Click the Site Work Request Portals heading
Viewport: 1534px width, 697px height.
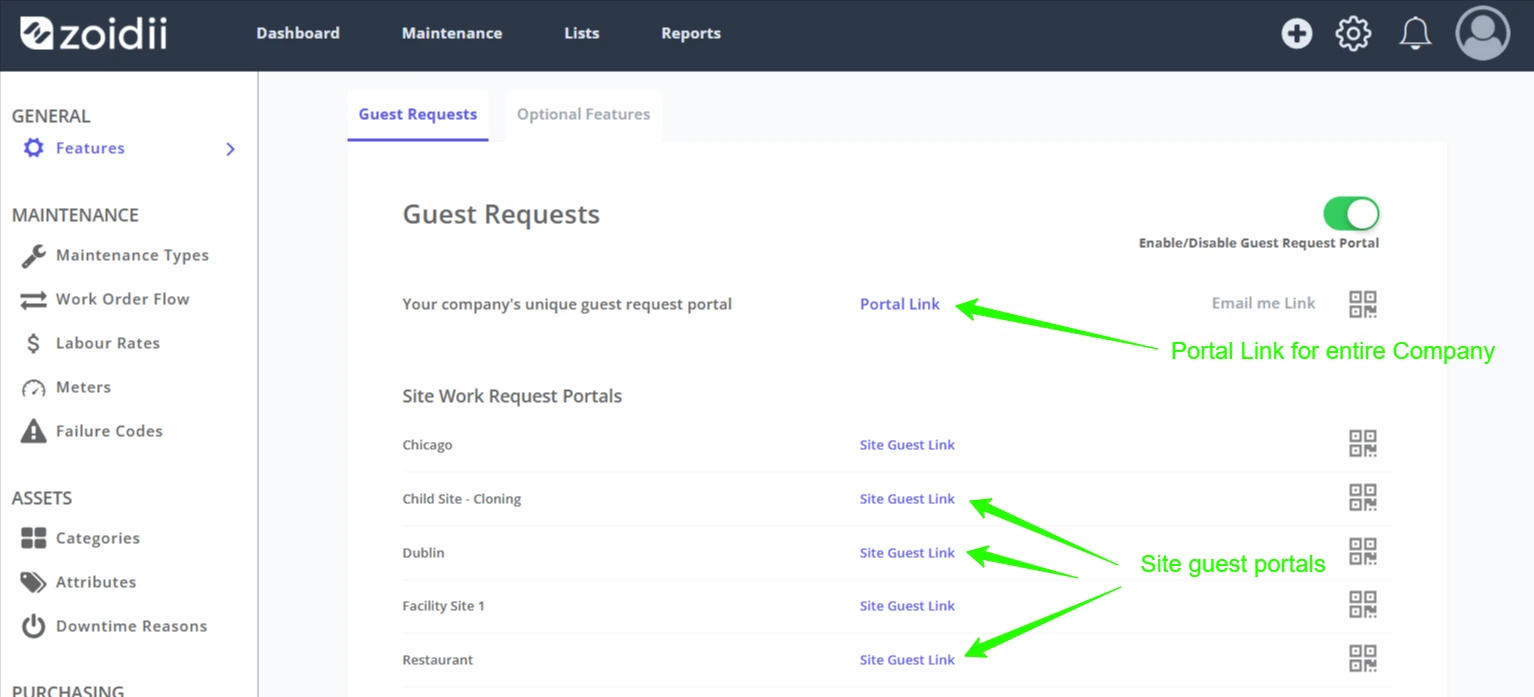[x=512, y=396]
